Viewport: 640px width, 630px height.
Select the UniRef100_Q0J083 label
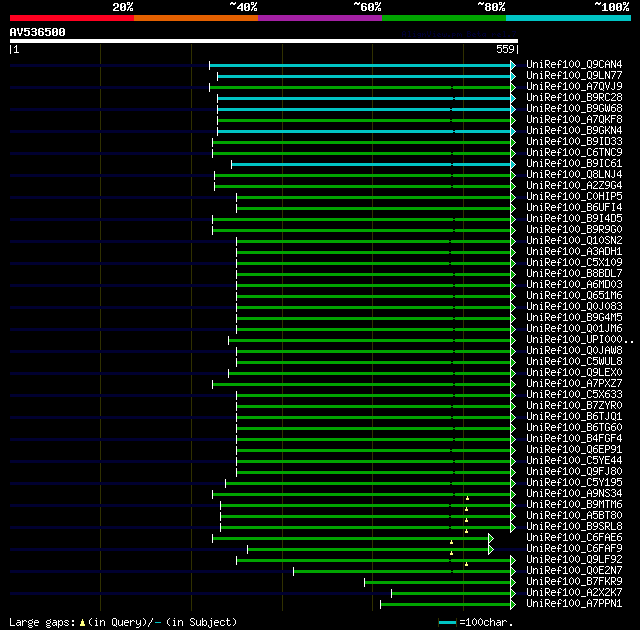(x=574, y=307)
